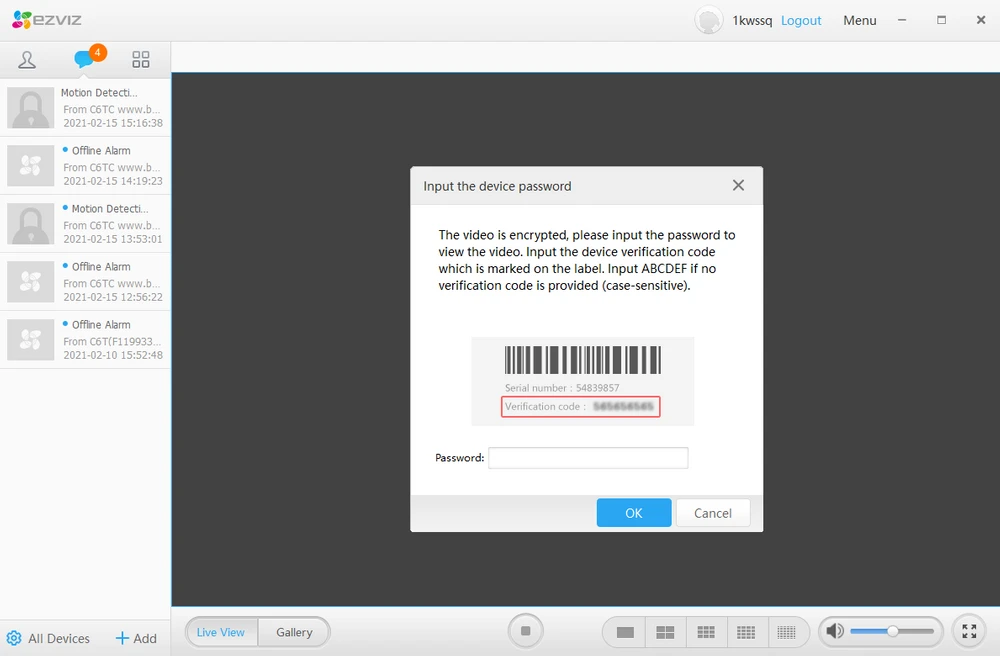The height and width of the screenshot is (656, 1000).
Task: Open the grid apps tab icon
Action: point(141,60)
